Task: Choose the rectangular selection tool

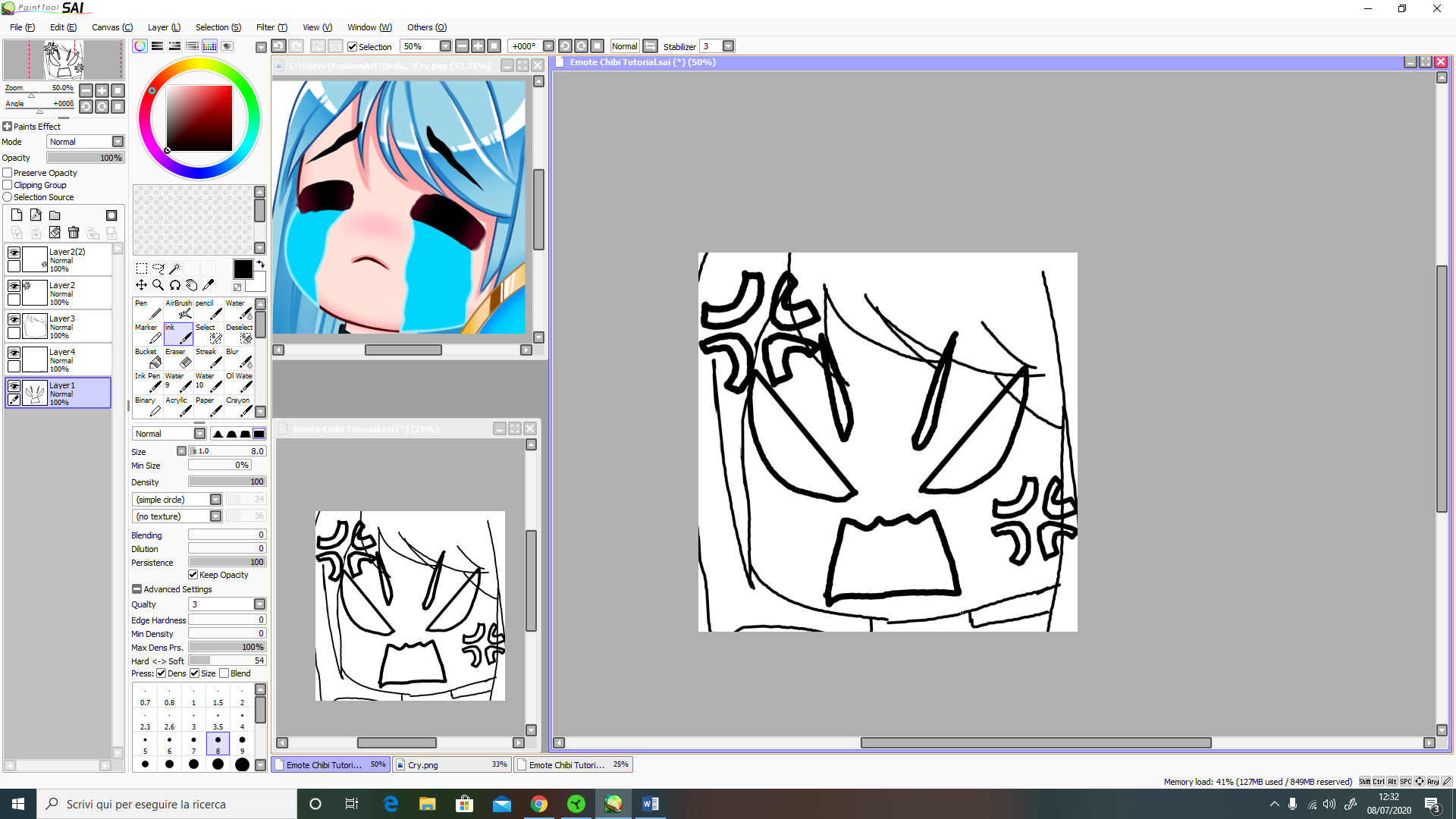Action: [x=142, y=268]
